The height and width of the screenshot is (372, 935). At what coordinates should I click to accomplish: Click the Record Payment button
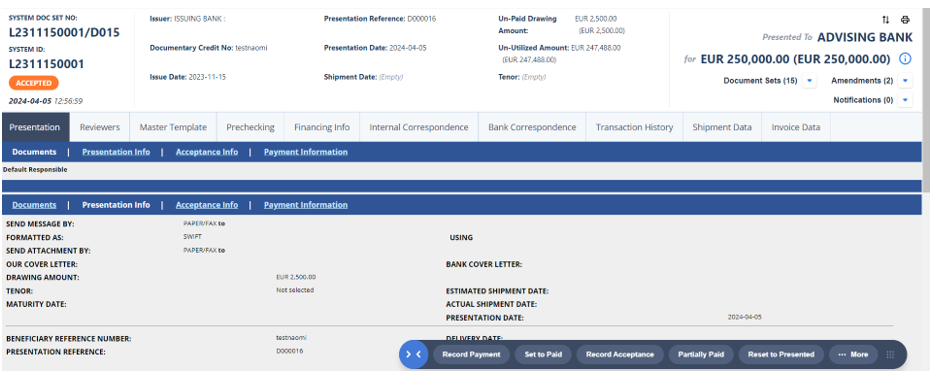pyautogui.click(x=471, y=355)
